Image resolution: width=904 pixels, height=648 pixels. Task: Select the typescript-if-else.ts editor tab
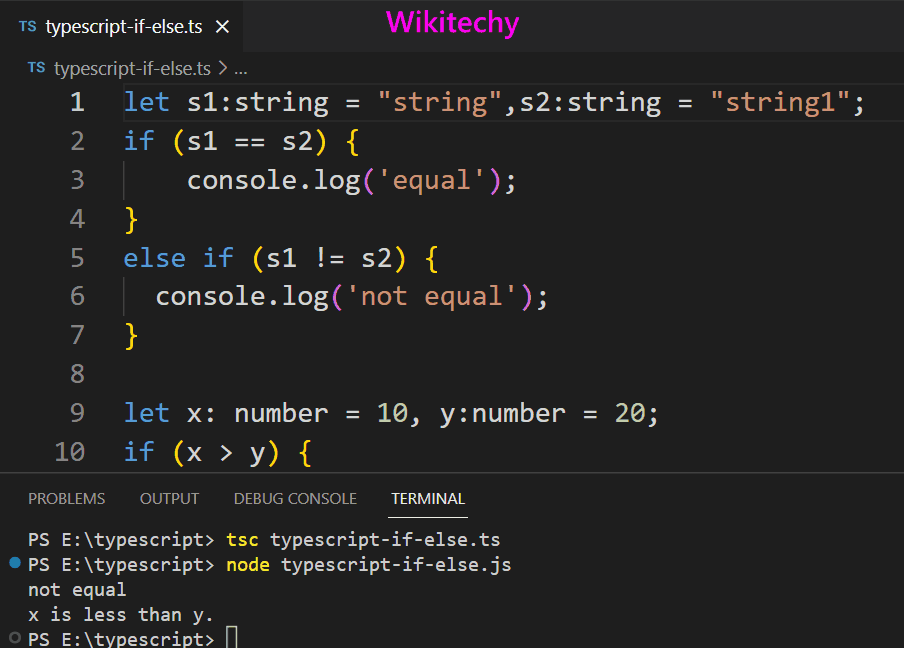click(x=123, y=27)
